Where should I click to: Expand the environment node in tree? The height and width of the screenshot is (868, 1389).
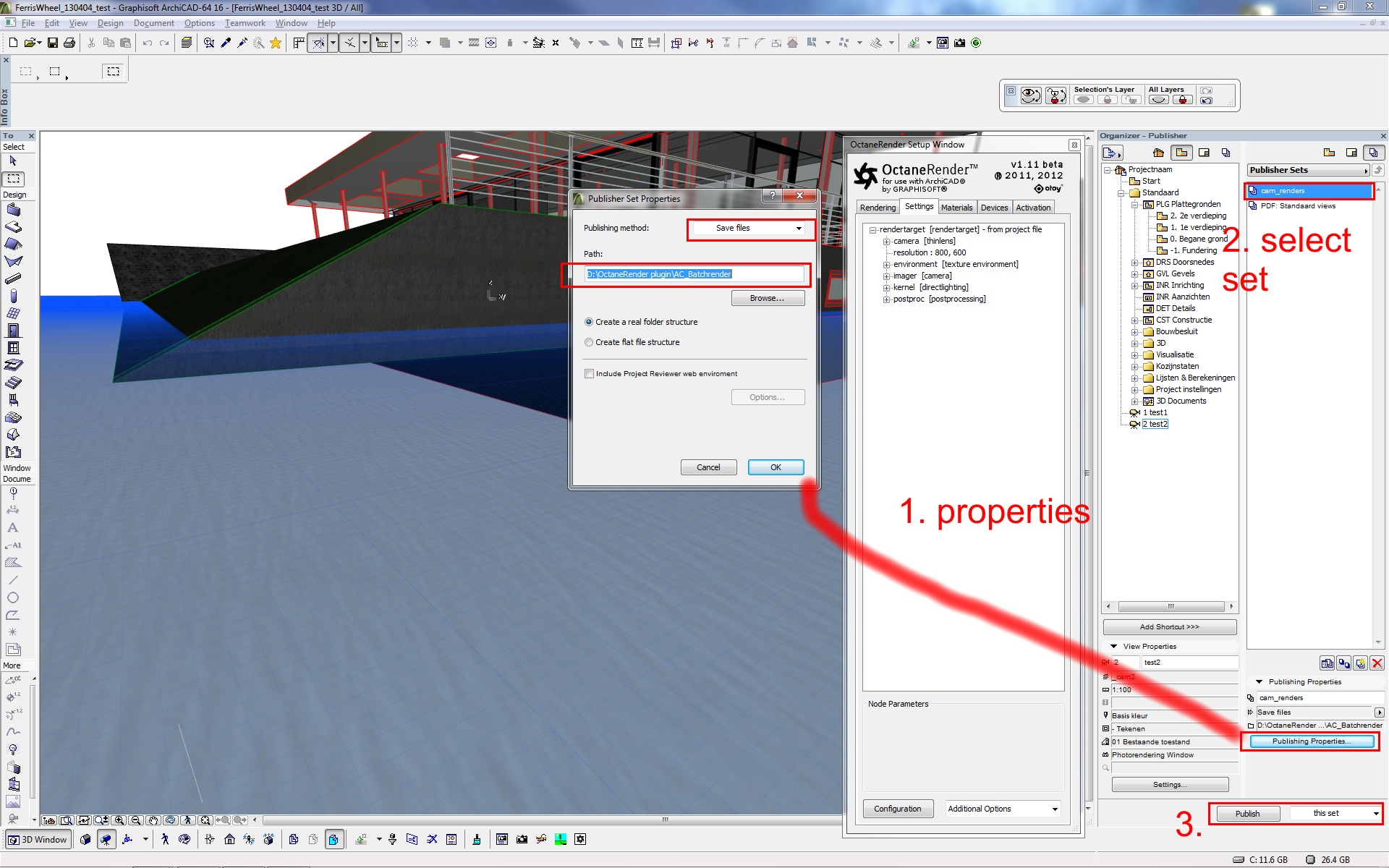[886, 265]
